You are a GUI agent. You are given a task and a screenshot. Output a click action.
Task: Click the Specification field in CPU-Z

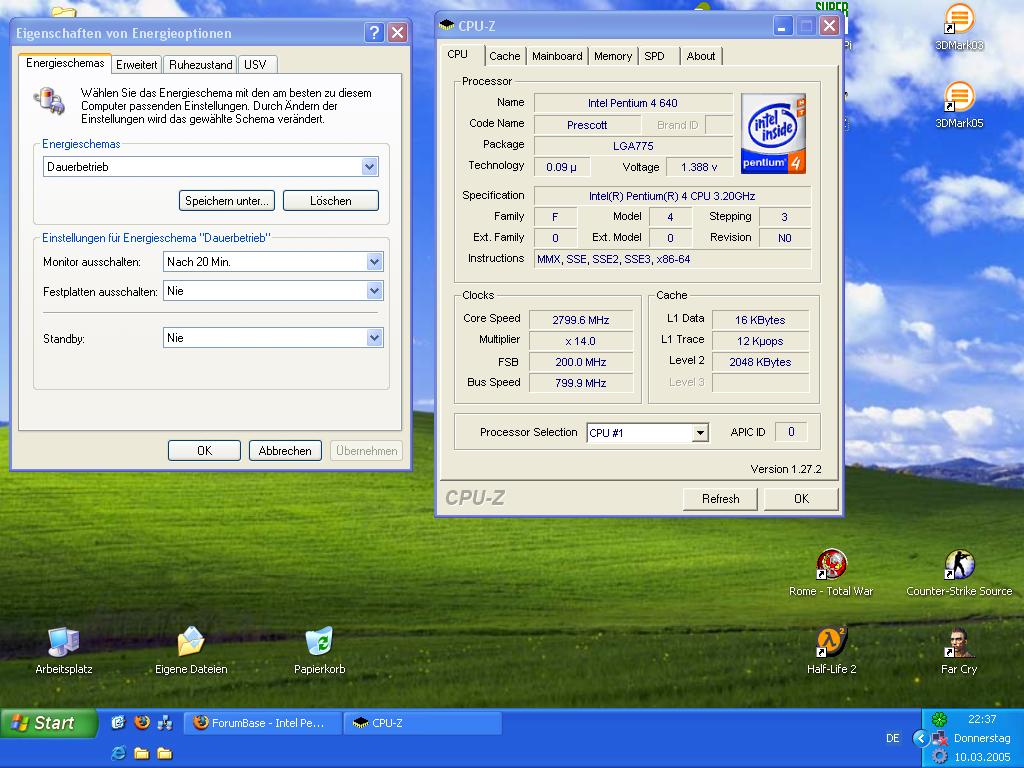(672, 196)
